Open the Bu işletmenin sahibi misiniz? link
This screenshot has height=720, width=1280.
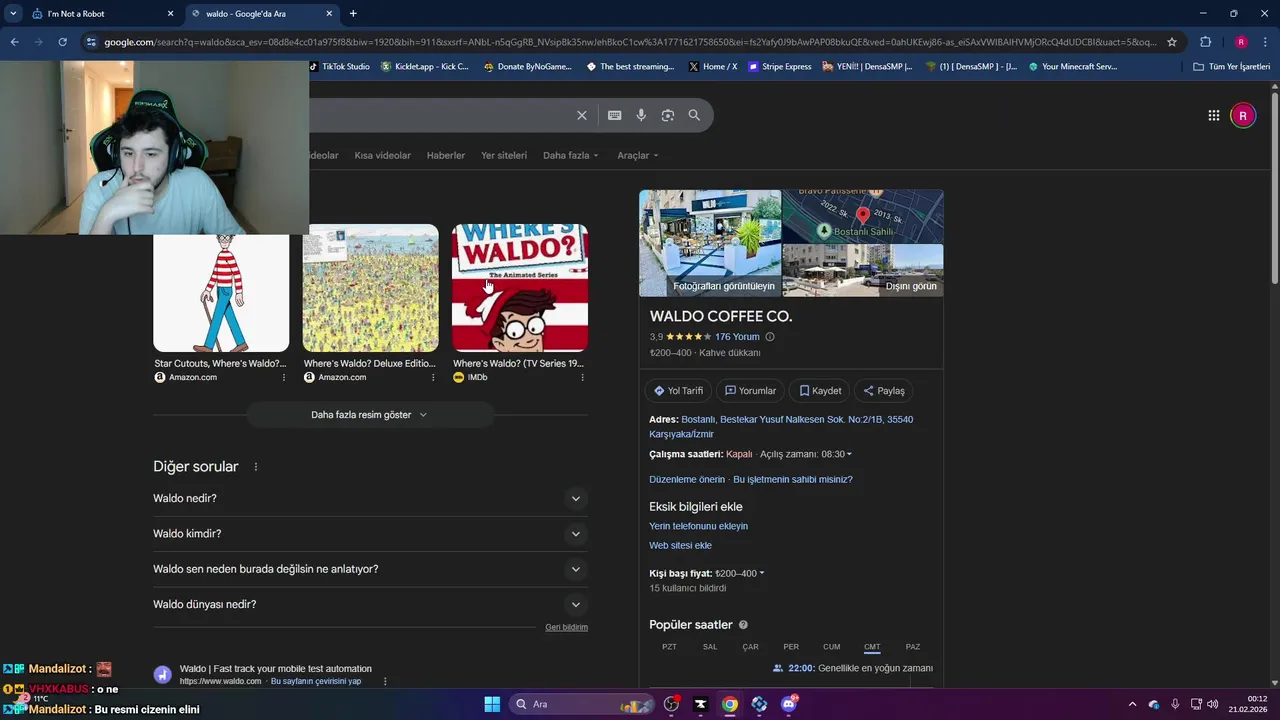tap(793, 480)
